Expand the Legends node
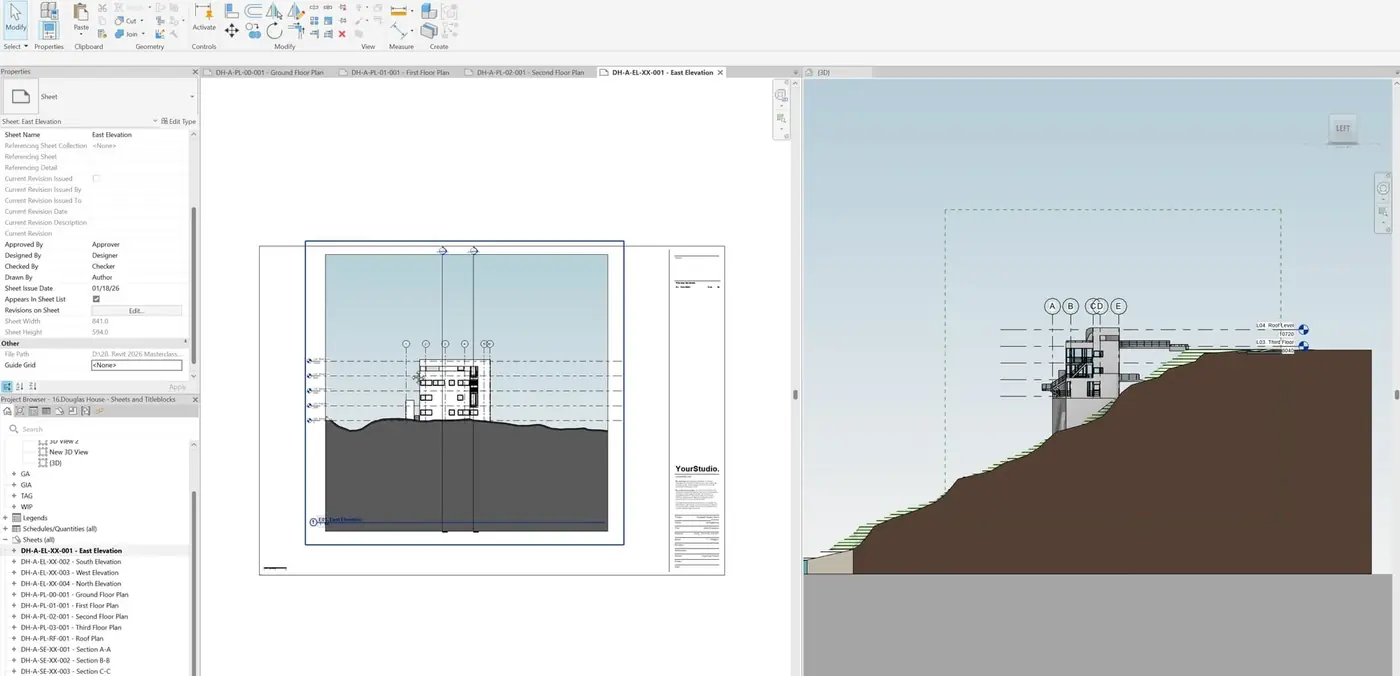This screenshot has width=1400, height=676. pos(6,518)
